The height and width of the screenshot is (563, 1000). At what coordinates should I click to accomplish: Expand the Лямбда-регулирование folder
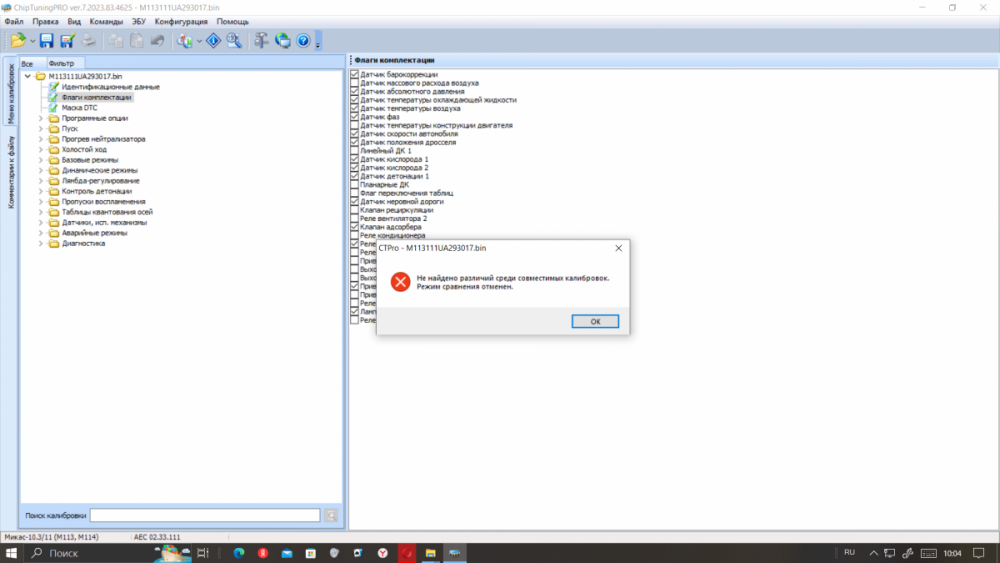(x=41, y=180)
